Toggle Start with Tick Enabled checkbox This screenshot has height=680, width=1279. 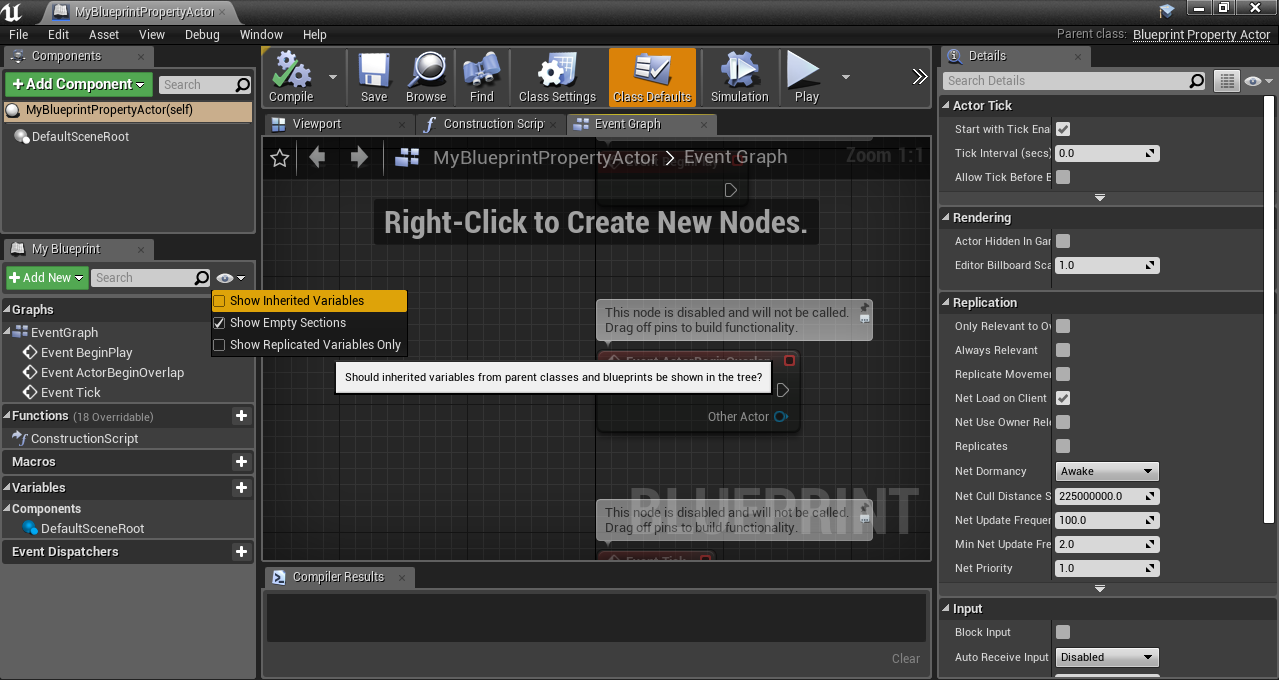1063,129
